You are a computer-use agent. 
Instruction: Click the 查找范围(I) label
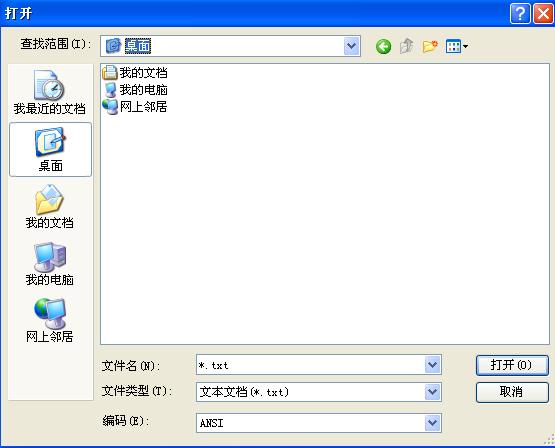pyautogui.click(x=56, y=44)
